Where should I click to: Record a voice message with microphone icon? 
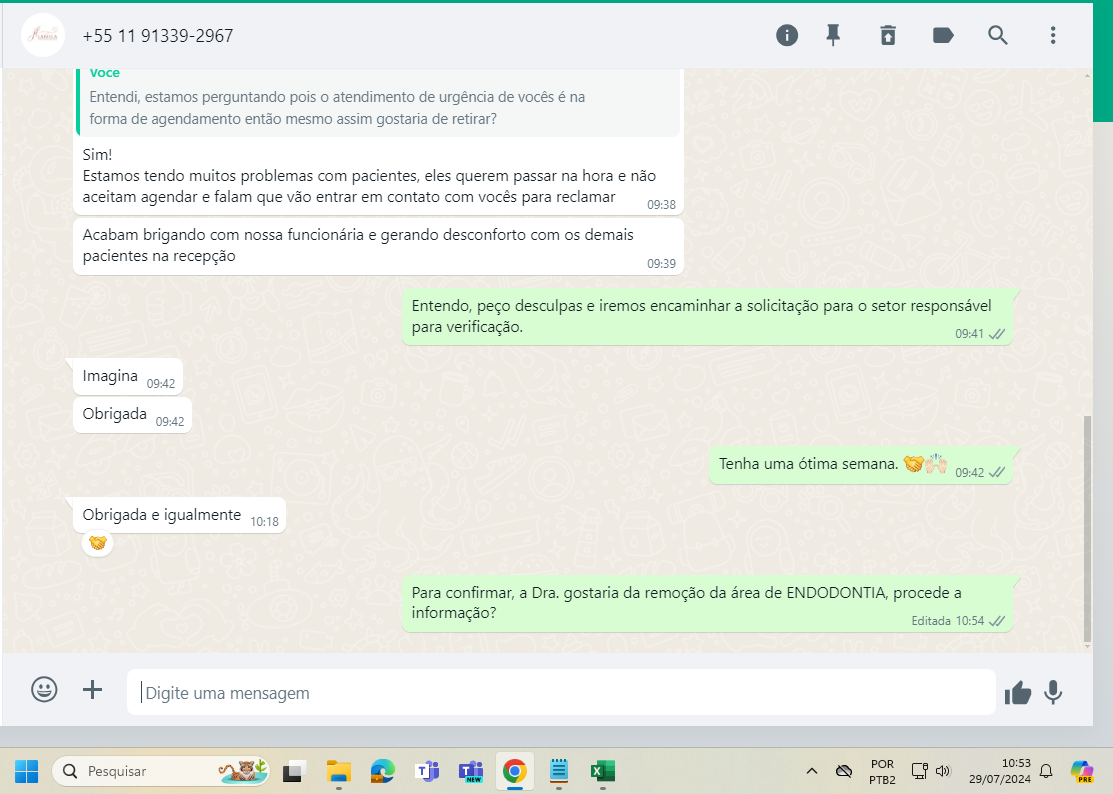coord(1053,693)
